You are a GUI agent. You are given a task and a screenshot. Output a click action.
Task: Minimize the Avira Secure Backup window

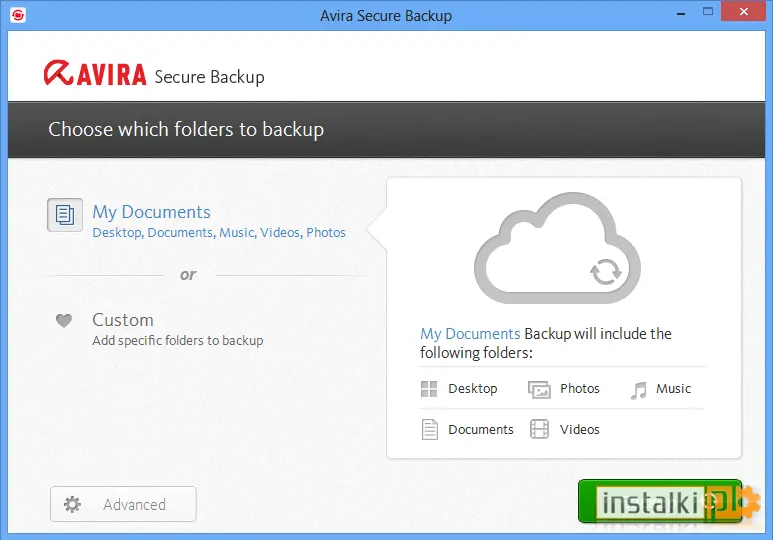[681, 12]
